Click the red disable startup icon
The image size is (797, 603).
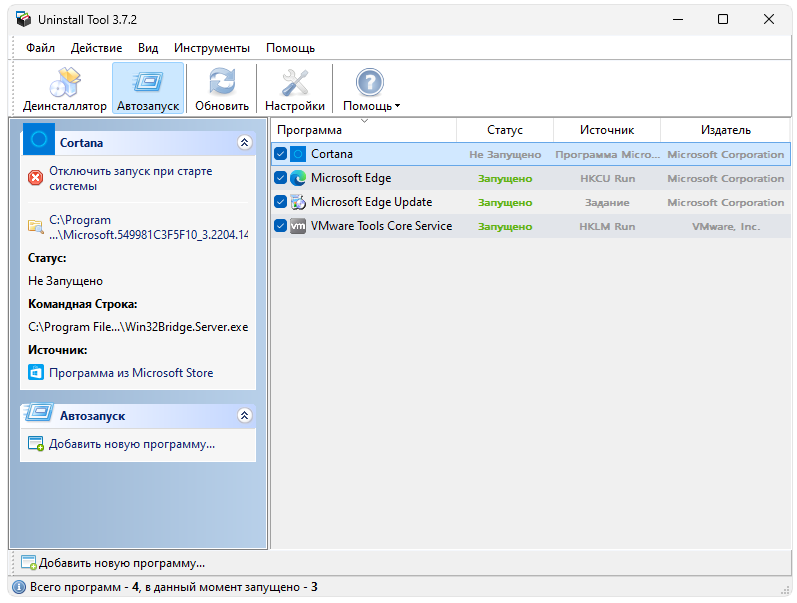tap(35, 178)
